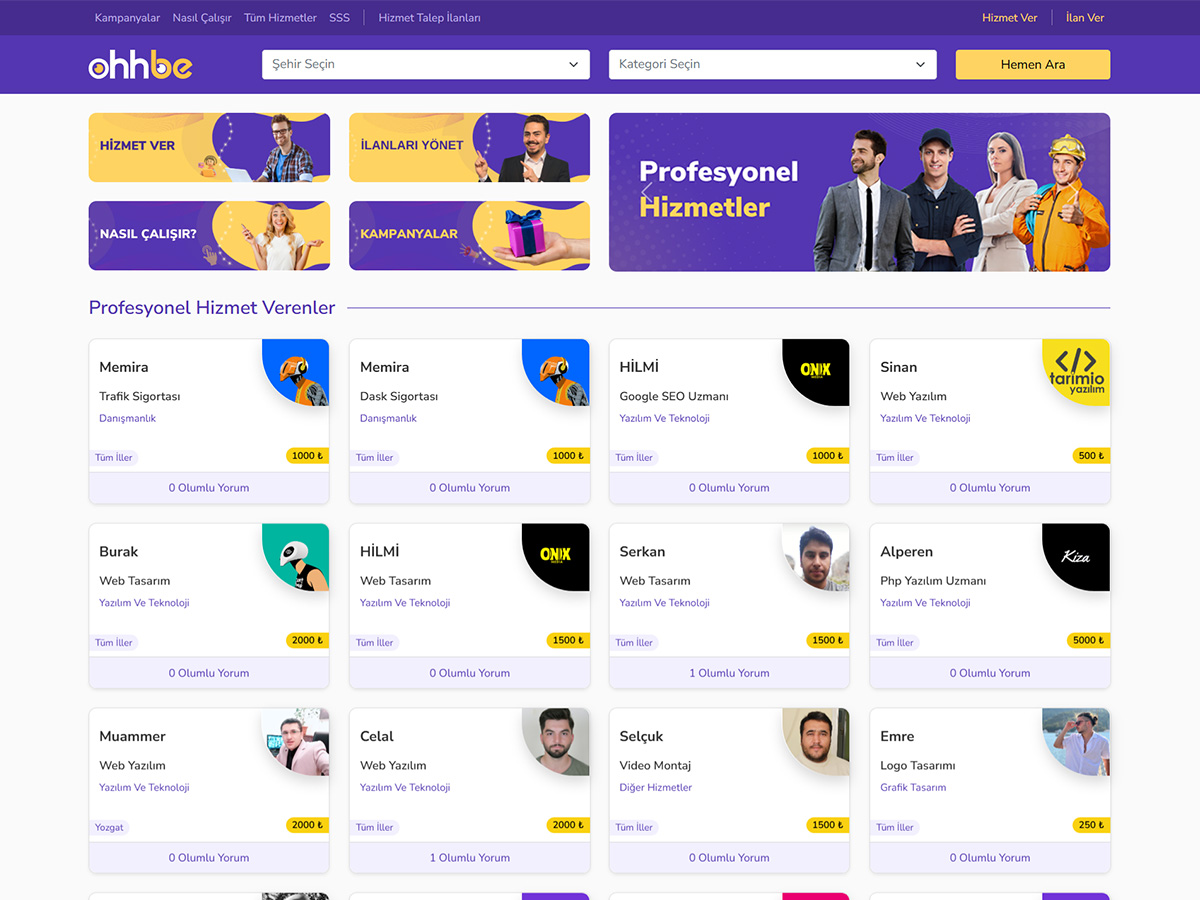This screenshot has width=1200, height=900.
Task: Open Sinan's tarimio yazılım logo
Action: (1076, 372)
